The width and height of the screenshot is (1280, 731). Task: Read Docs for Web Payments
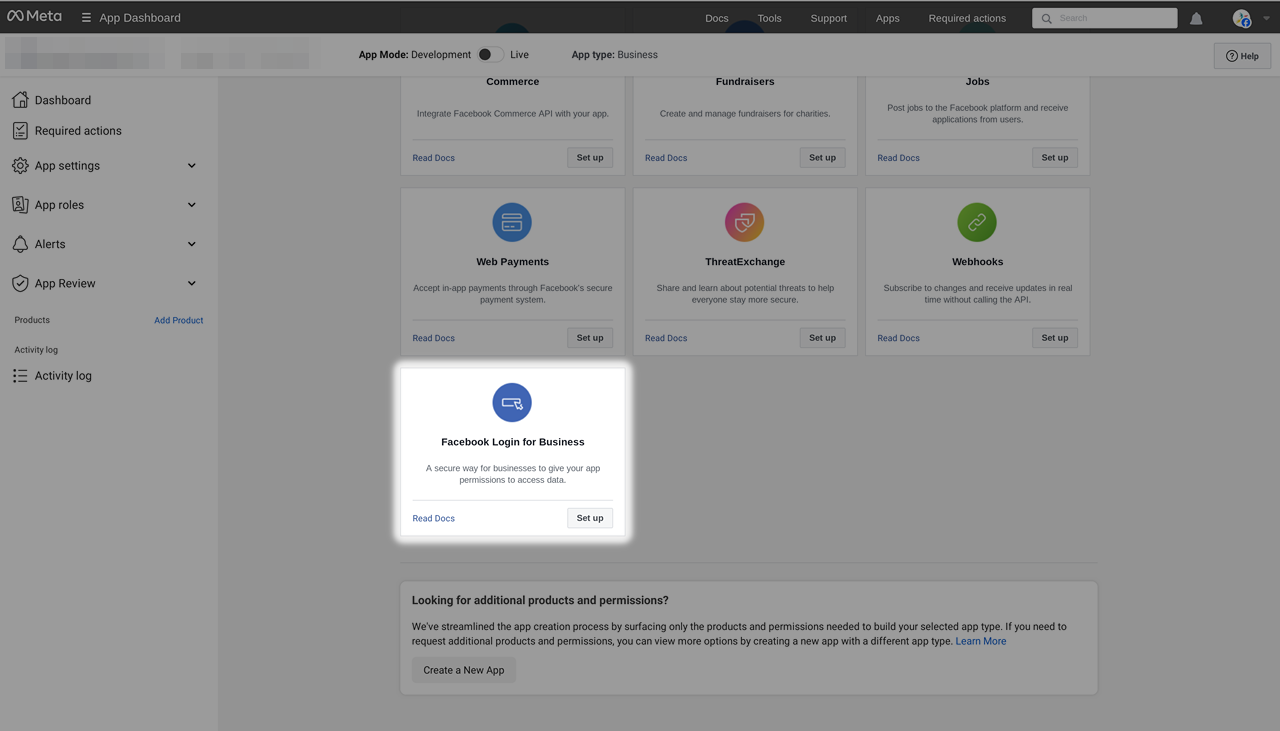[434, 338]
